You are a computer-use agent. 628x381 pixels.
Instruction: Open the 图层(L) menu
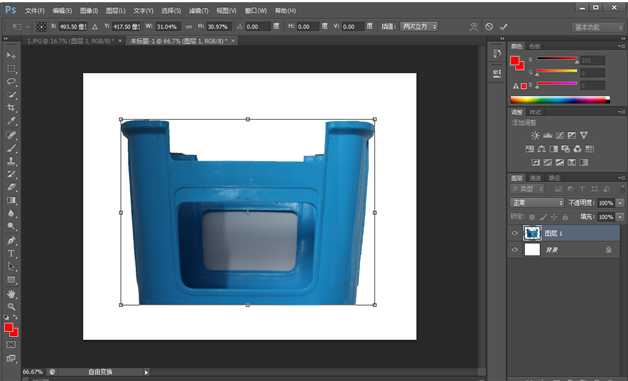tap(116, 10)
